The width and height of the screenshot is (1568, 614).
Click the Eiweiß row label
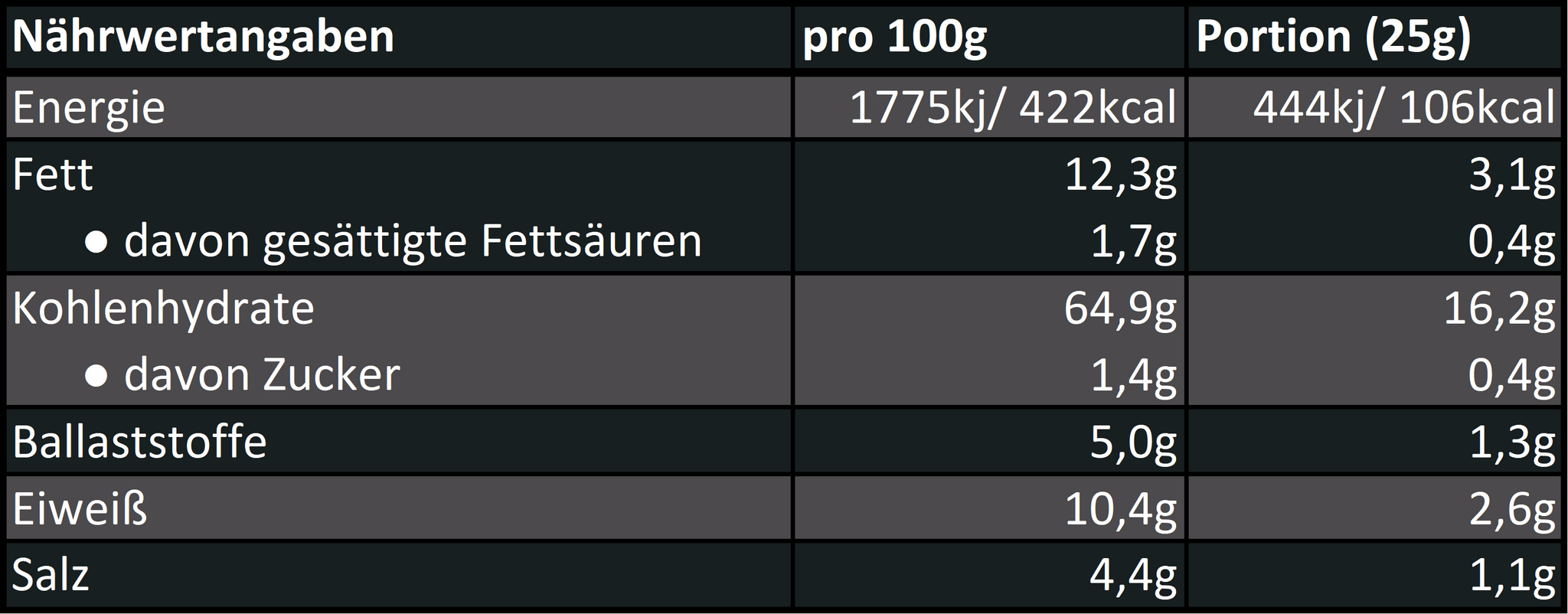click(x=80, y=509)
